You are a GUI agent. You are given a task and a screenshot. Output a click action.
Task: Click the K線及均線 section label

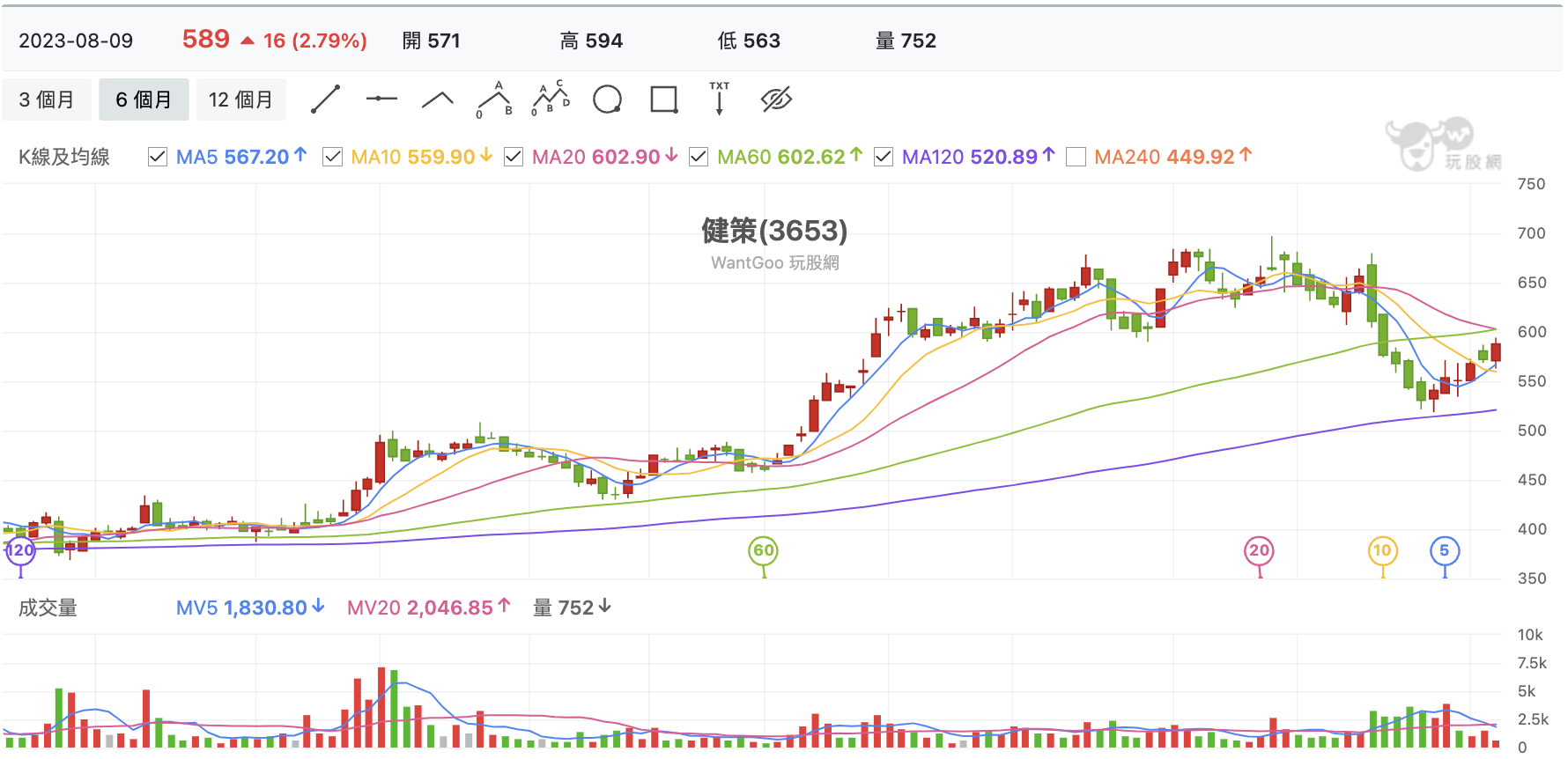click(64, 157)
